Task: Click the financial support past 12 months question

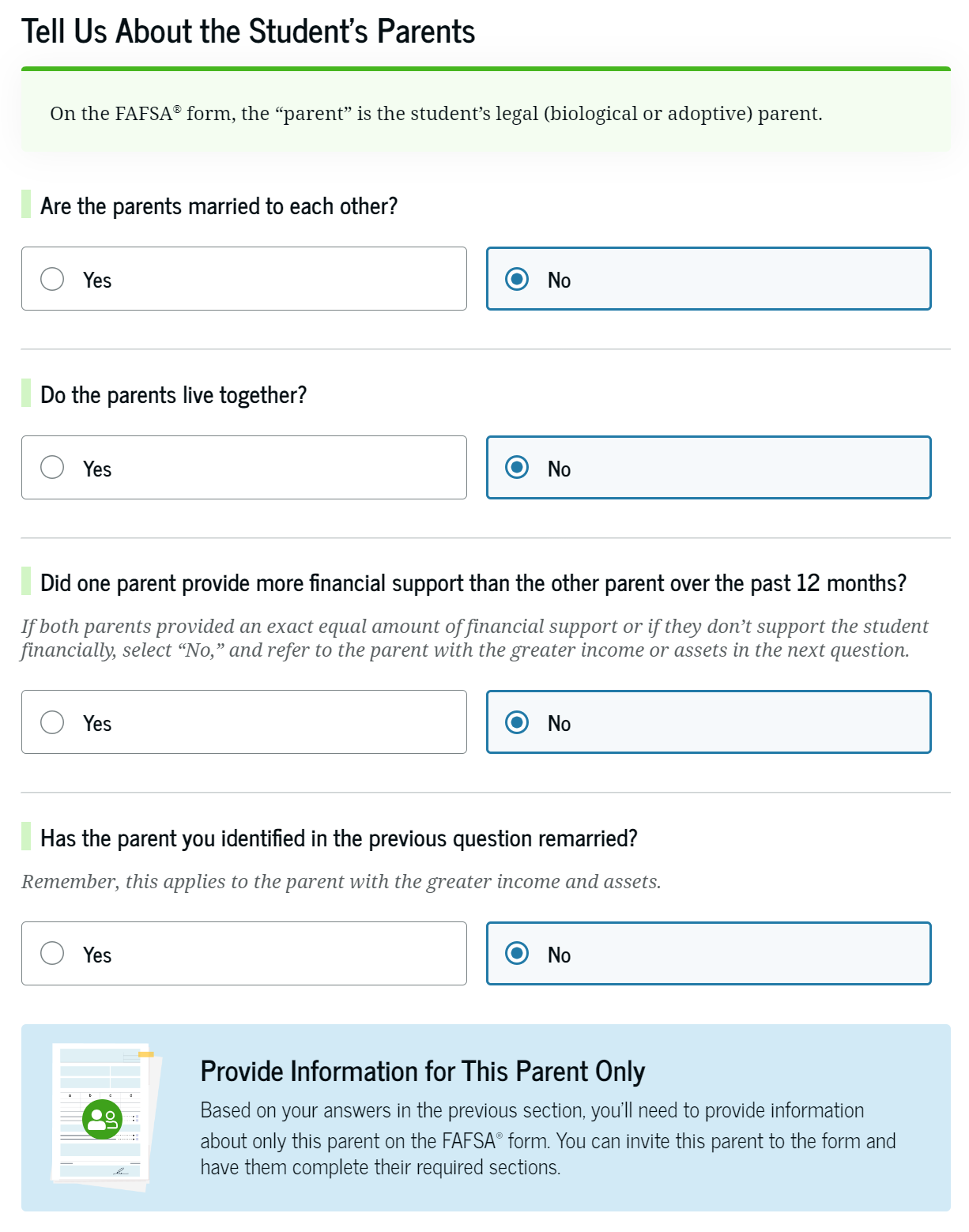Action: (473, 583)
